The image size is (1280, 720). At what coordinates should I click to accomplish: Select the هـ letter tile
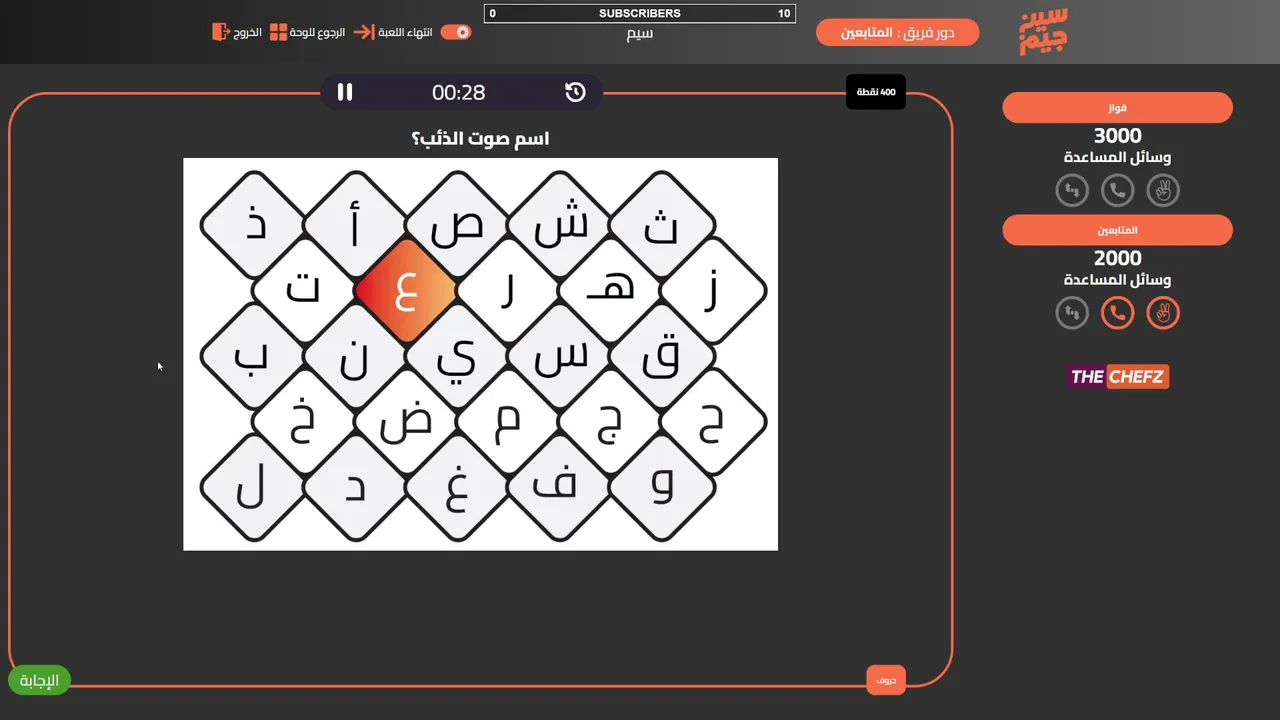click(x=610, y=292)
